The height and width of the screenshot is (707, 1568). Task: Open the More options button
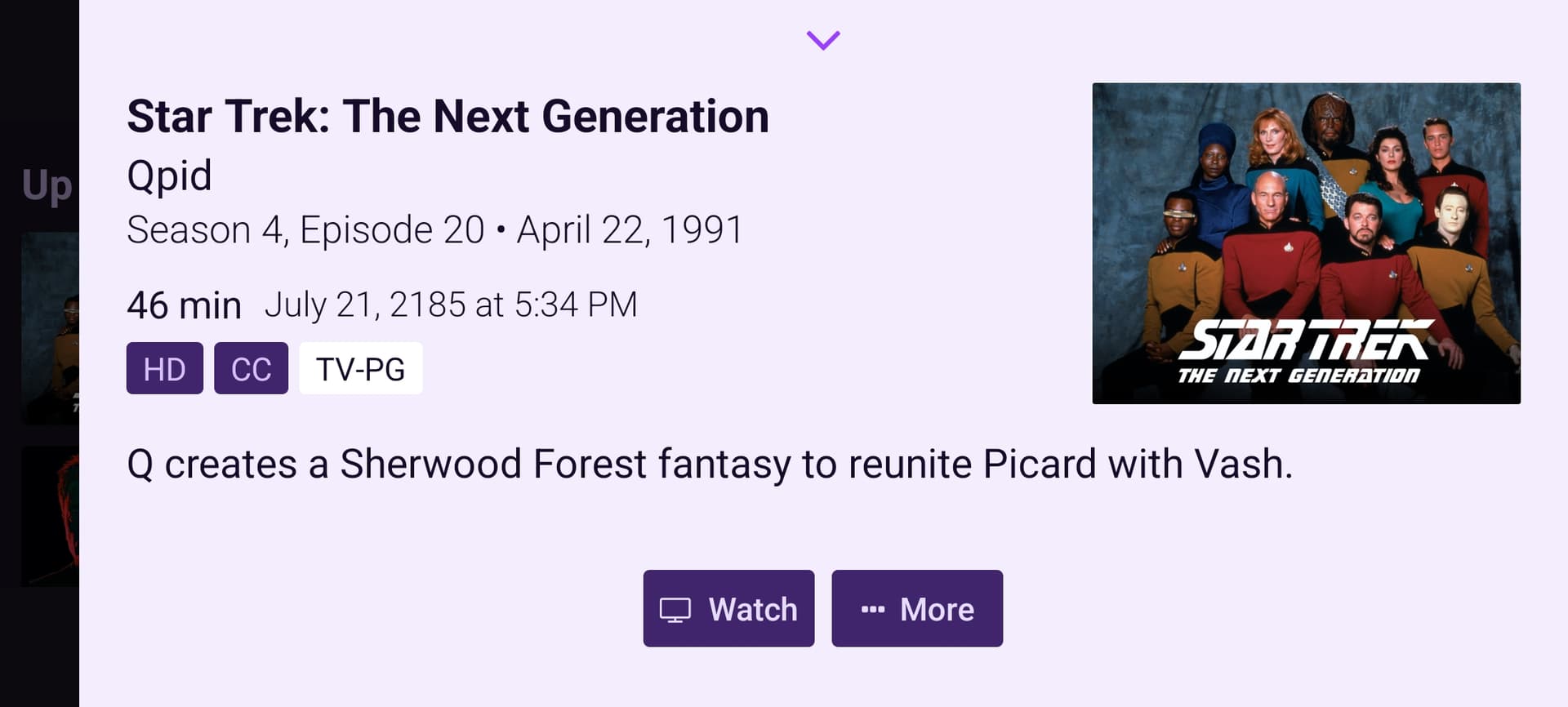pos(917,608)
